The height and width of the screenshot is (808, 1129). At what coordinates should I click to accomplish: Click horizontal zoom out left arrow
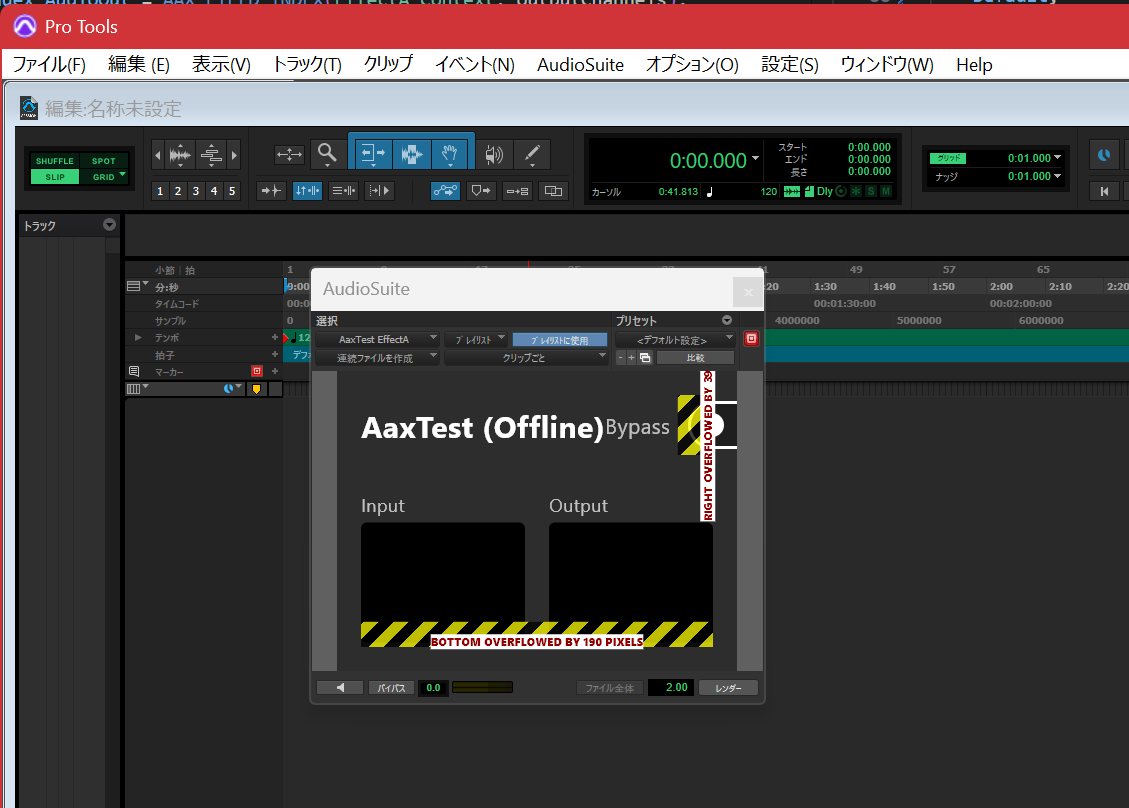[158, 155]
